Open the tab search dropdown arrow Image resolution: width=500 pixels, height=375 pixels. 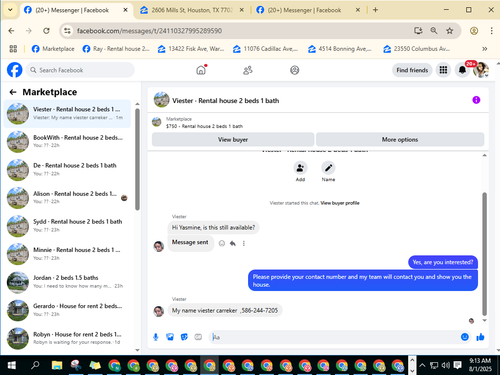point(10,10)
